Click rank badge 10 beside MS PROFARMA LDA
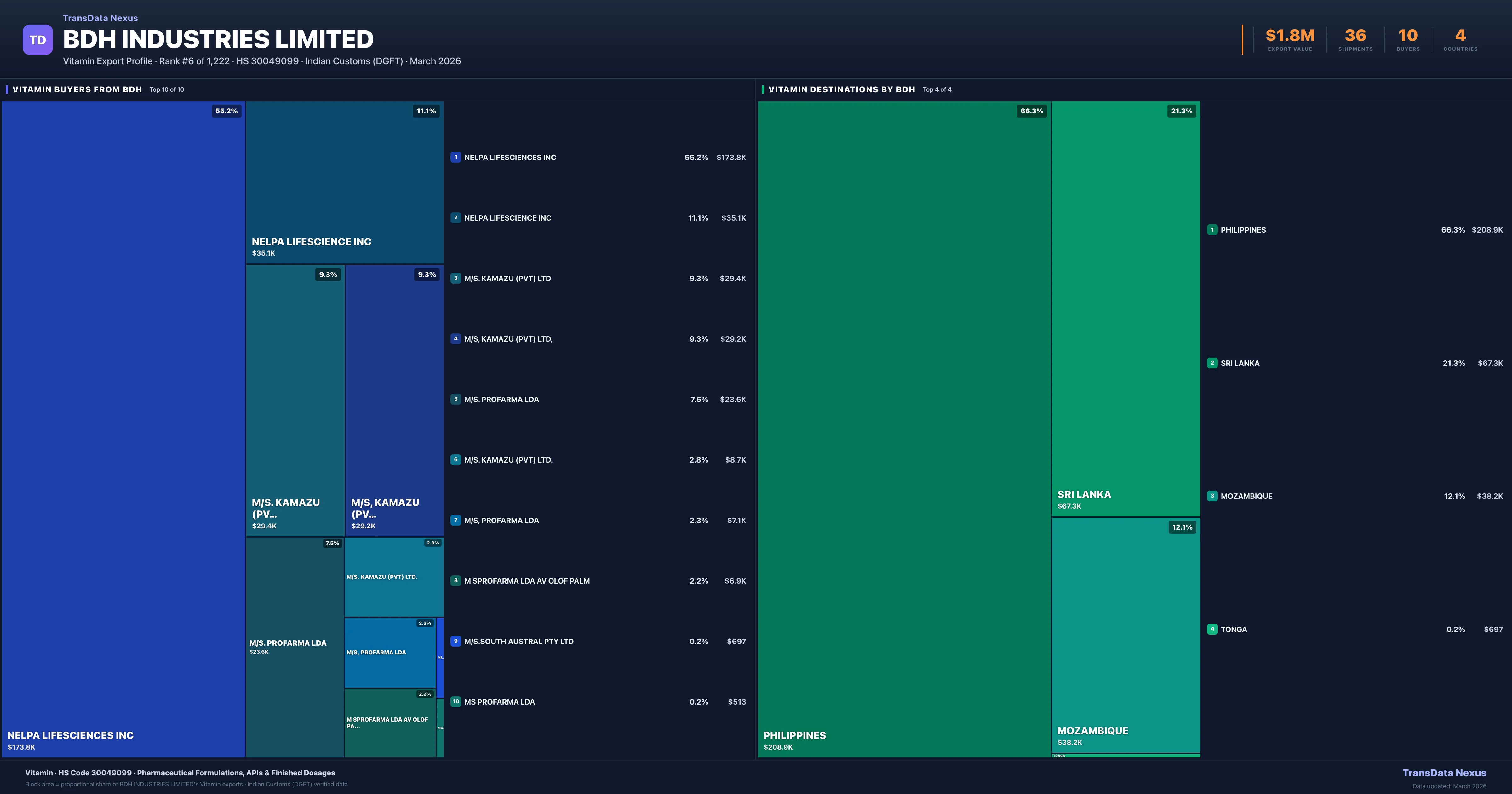The image size is (1512, 794). coord(455,702)
